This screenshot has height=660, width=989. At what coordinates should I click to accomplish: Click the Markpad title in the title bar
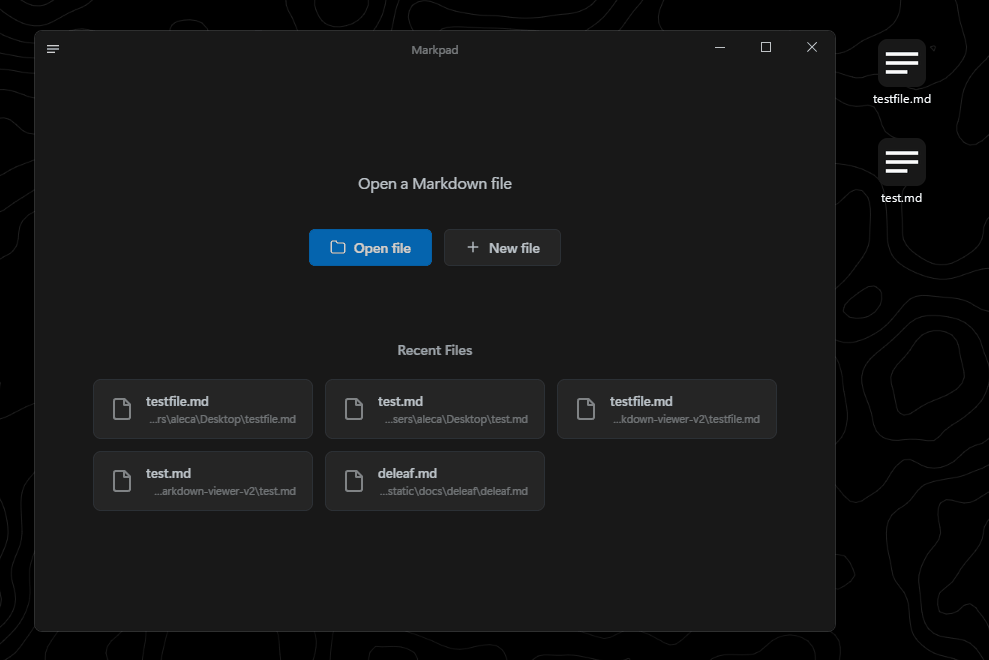434,49
